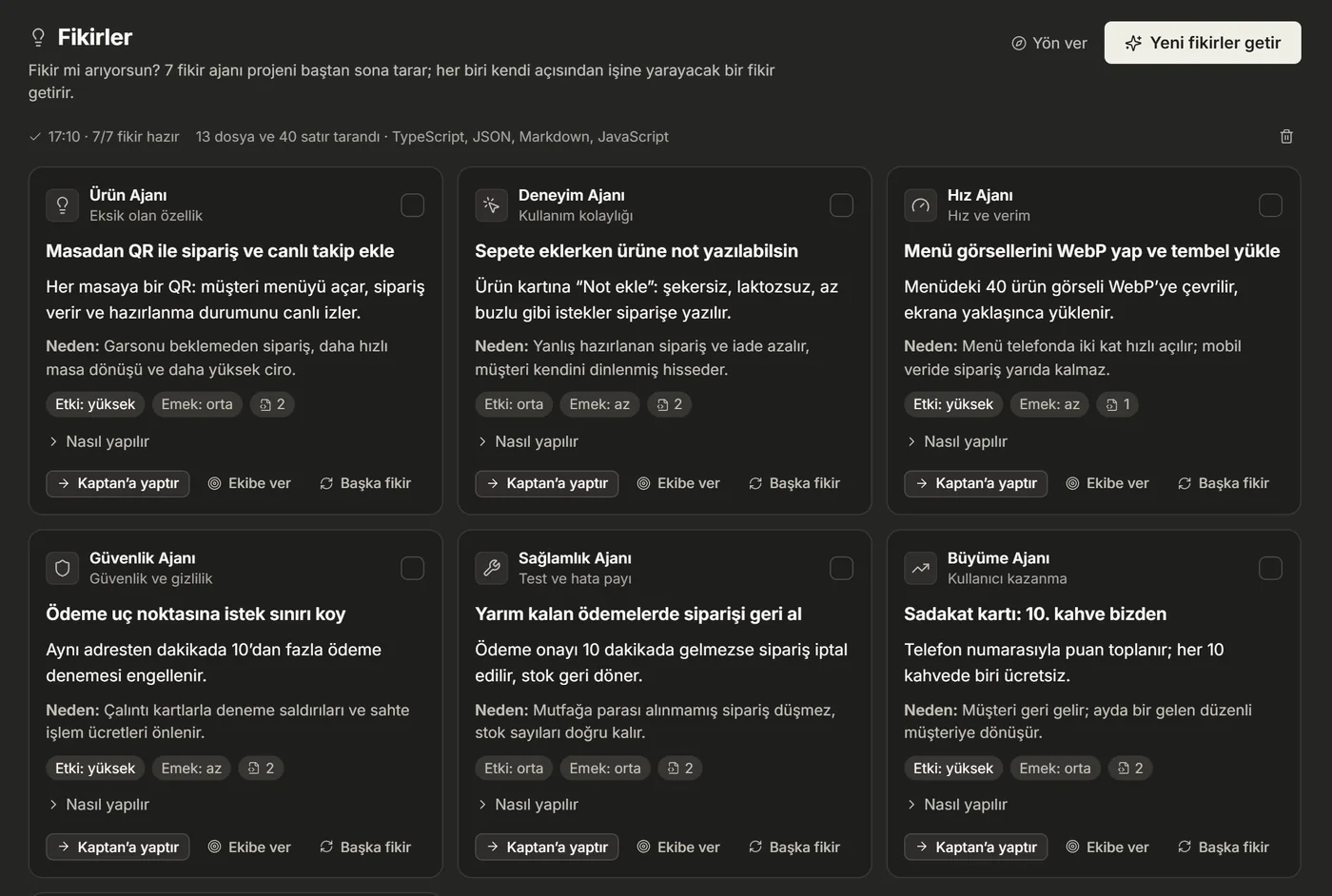Click 'Başka fikir' on Büyüme Ajanı card
Viewport: 1332px width, 896px height.
click(x=1224, y=847)
